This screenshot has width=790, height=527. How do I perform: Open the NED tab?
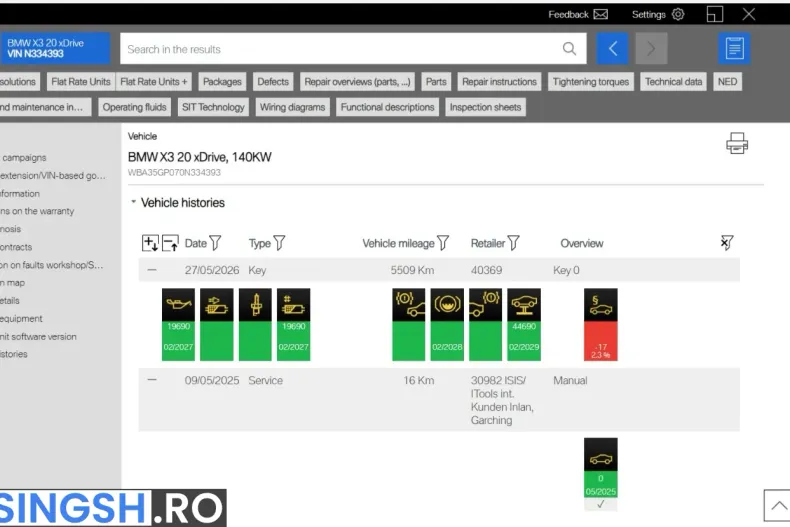(727, 82)
